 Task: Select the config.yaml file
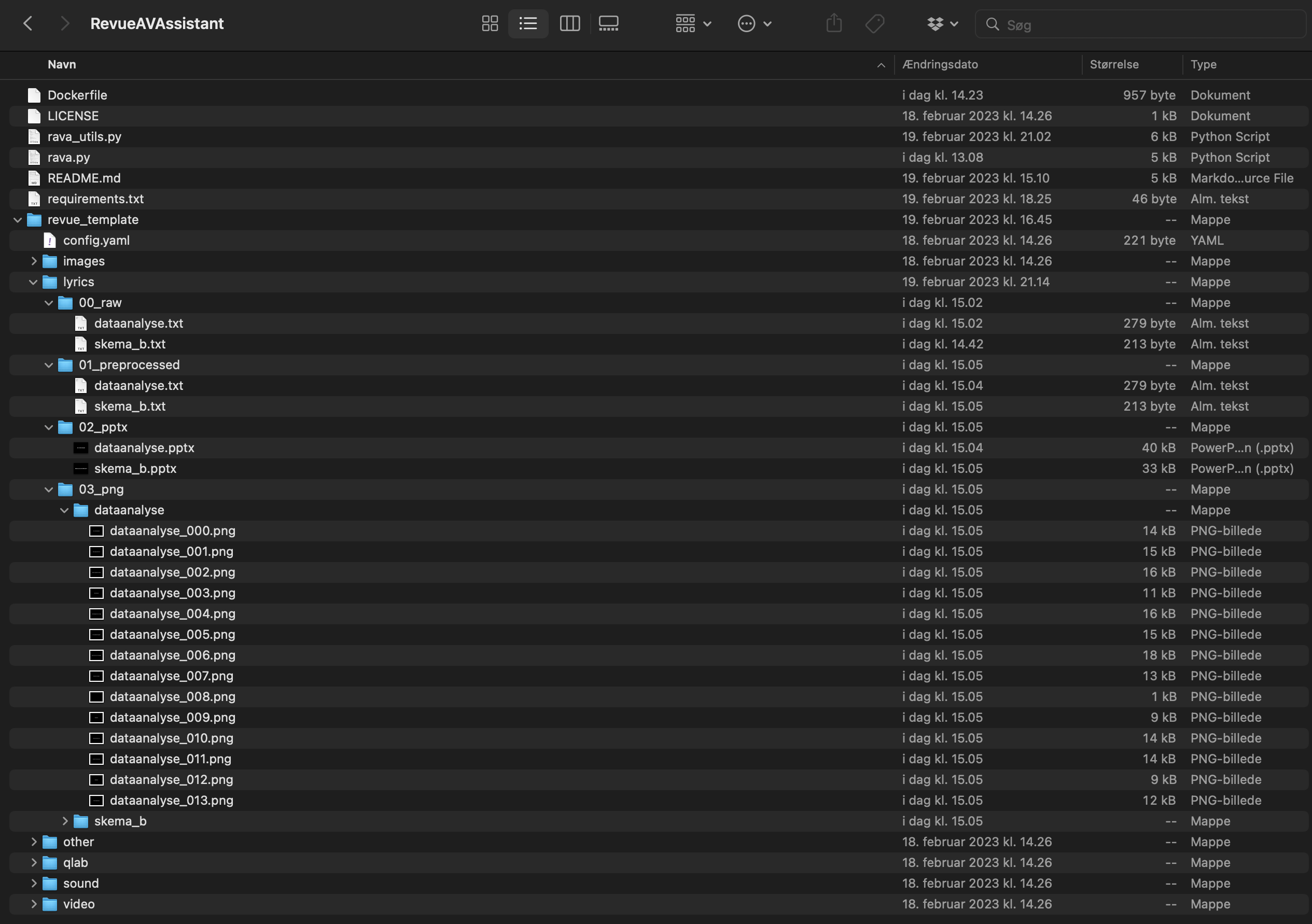click(96, 241)
